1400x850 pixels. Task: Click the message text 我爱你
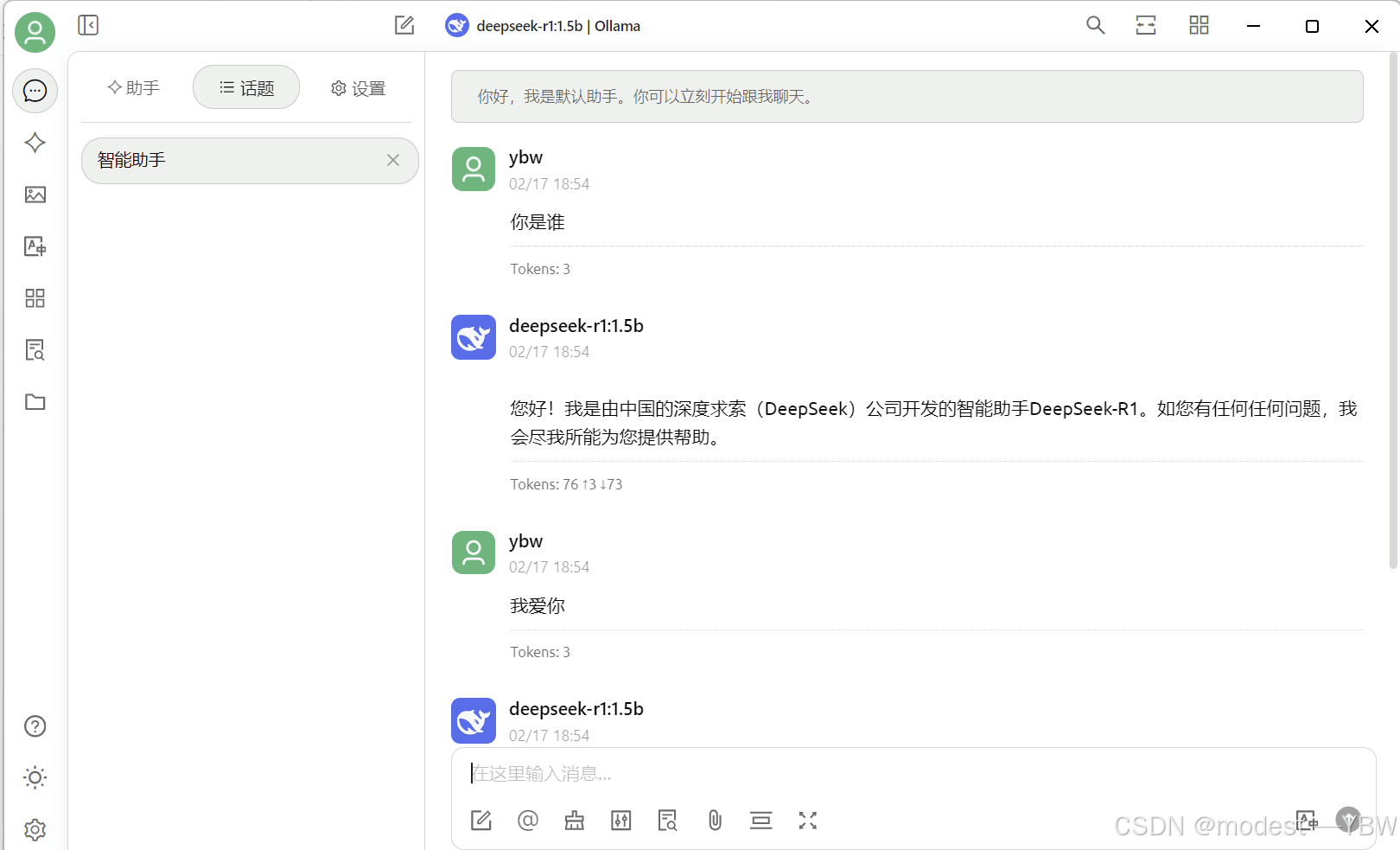tap(538, 606)
